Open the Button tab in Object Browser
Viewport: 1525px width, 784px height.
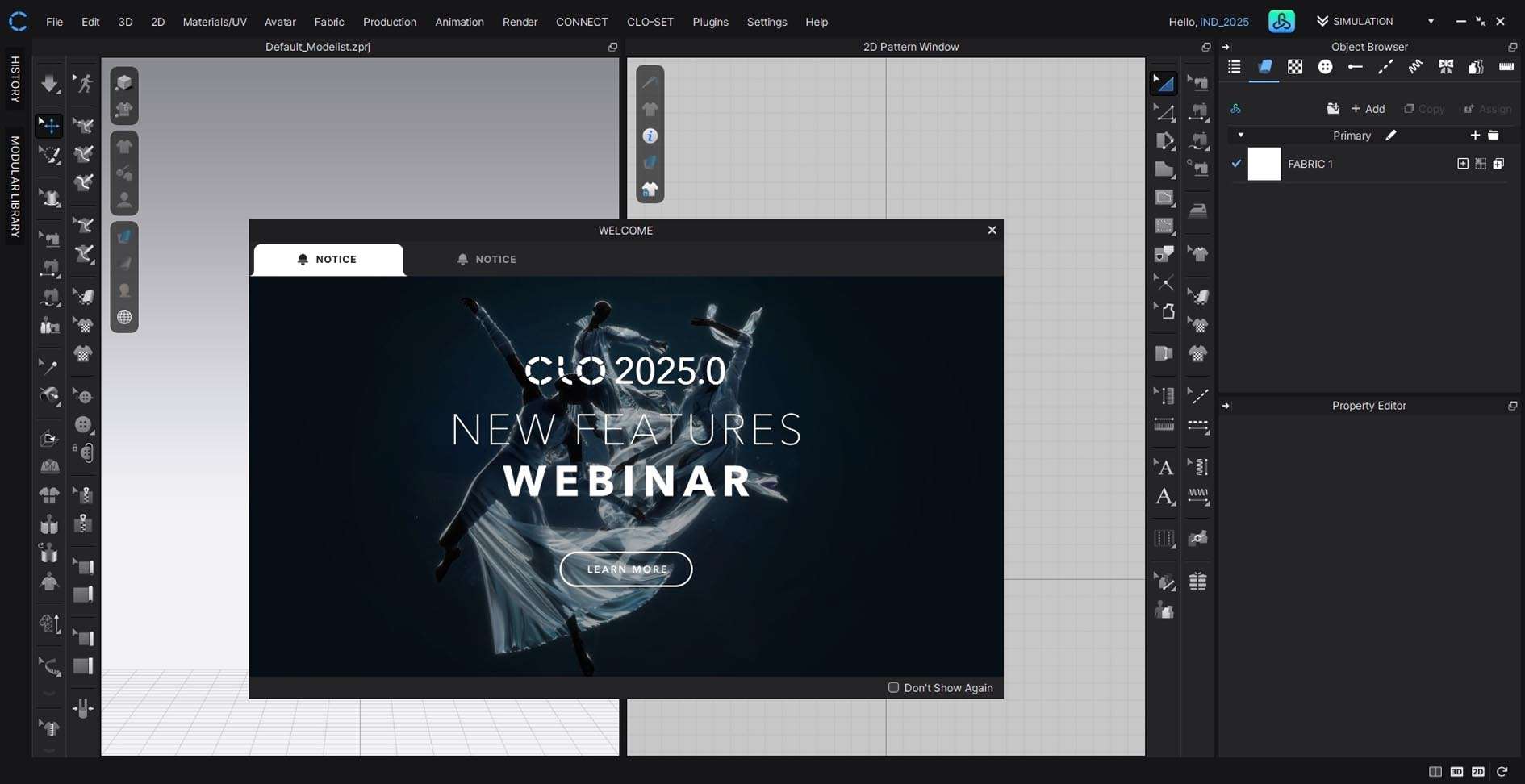[x=1325, y=67]
